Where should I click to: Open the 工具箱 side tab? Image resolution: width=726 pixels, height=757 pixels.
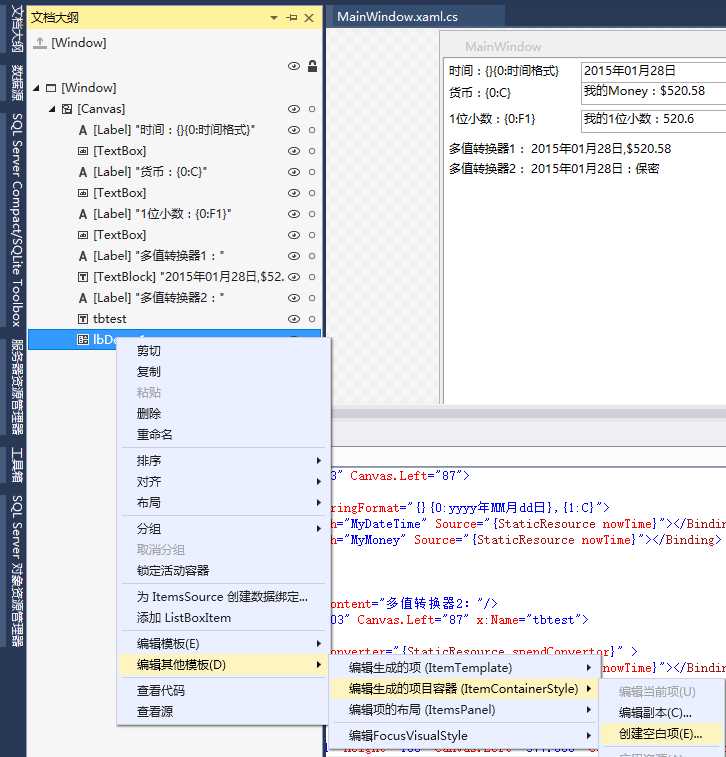[16, 465]
